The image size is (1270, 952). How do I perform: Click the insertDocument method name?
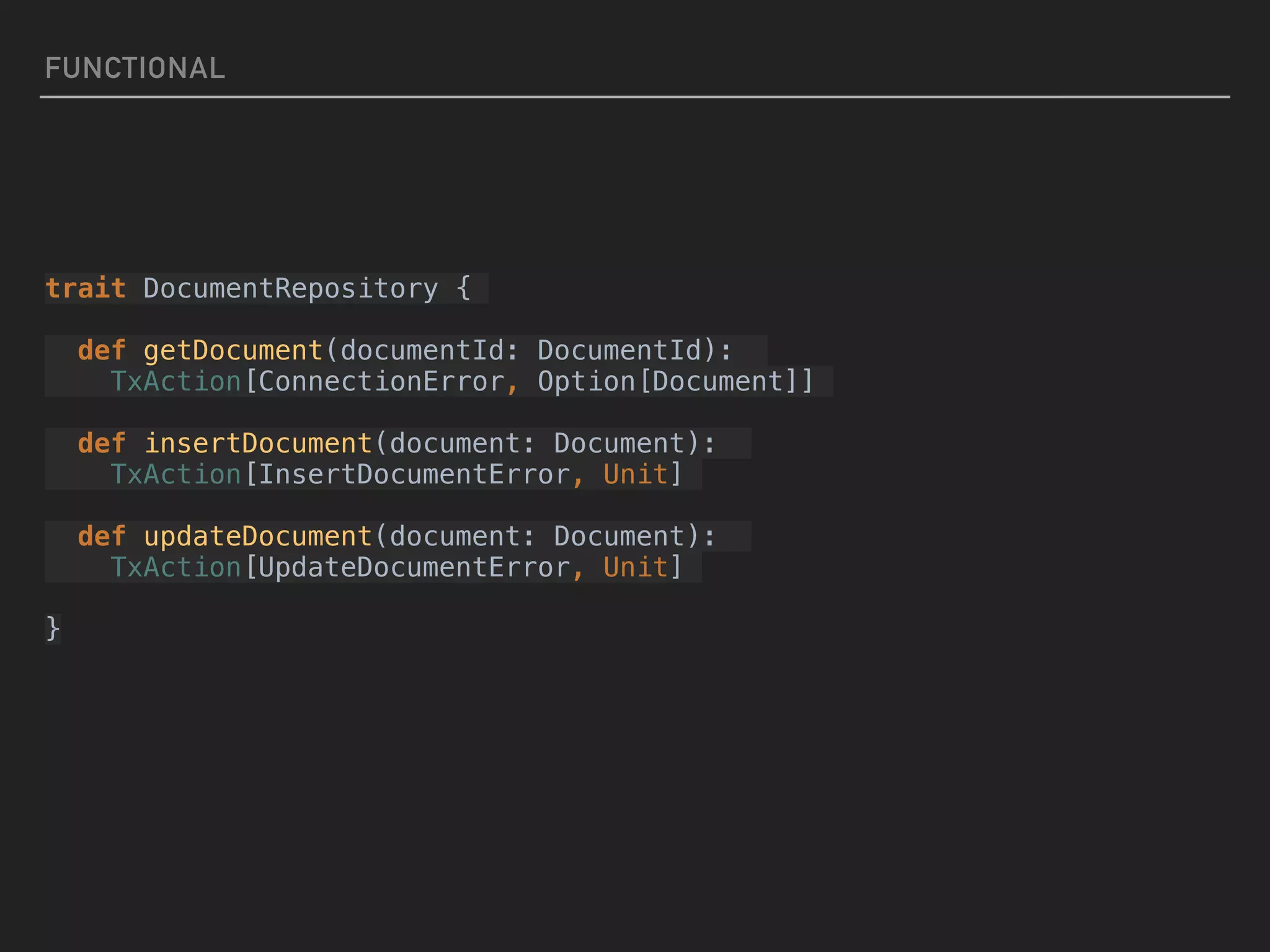click(258, 444)
